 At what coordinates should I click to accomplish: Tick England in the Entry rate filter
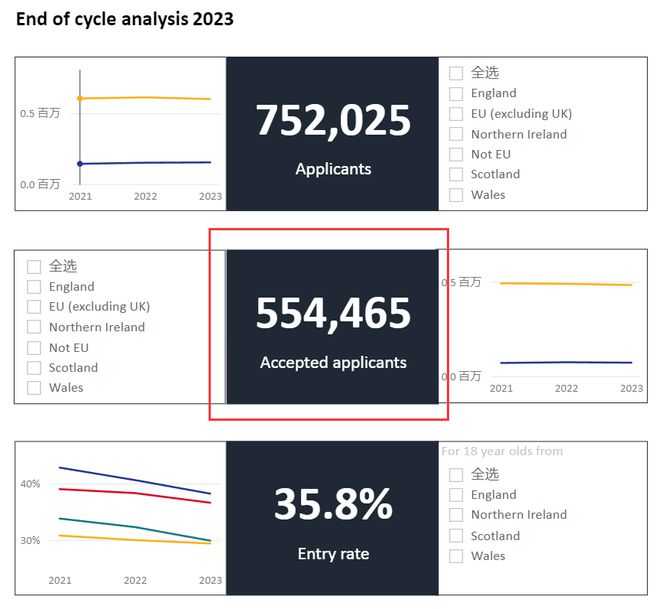[456, 495]
